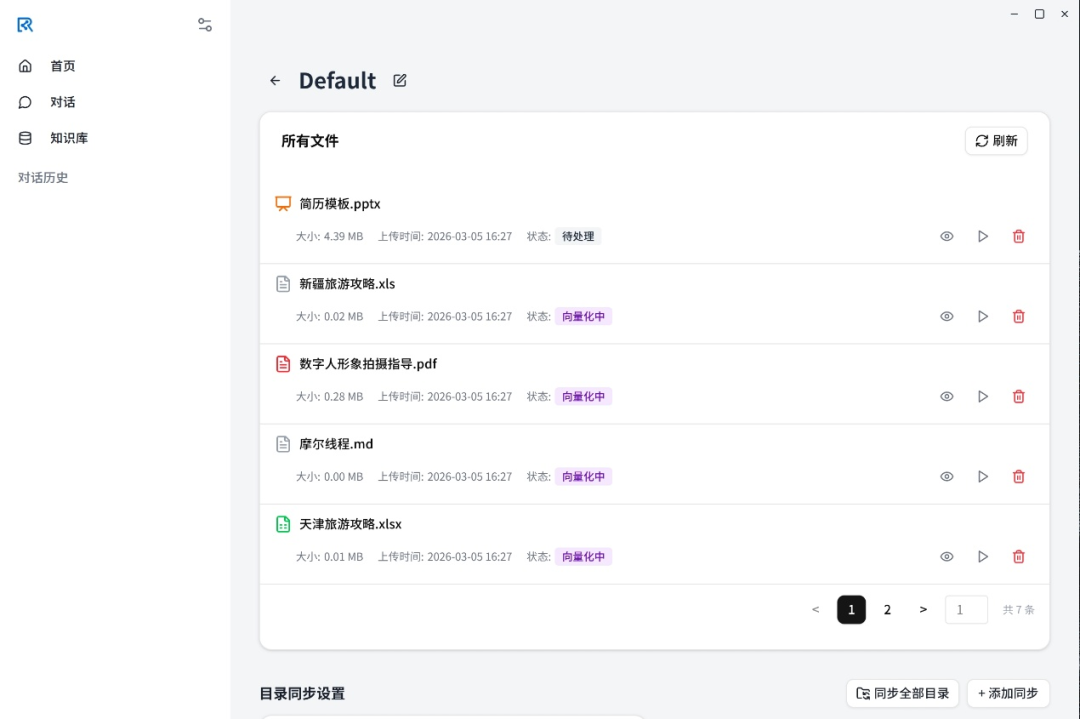This screenshot has height=719, width=1080.
Task: Click the app logo icon
Action: click(25, 25)
